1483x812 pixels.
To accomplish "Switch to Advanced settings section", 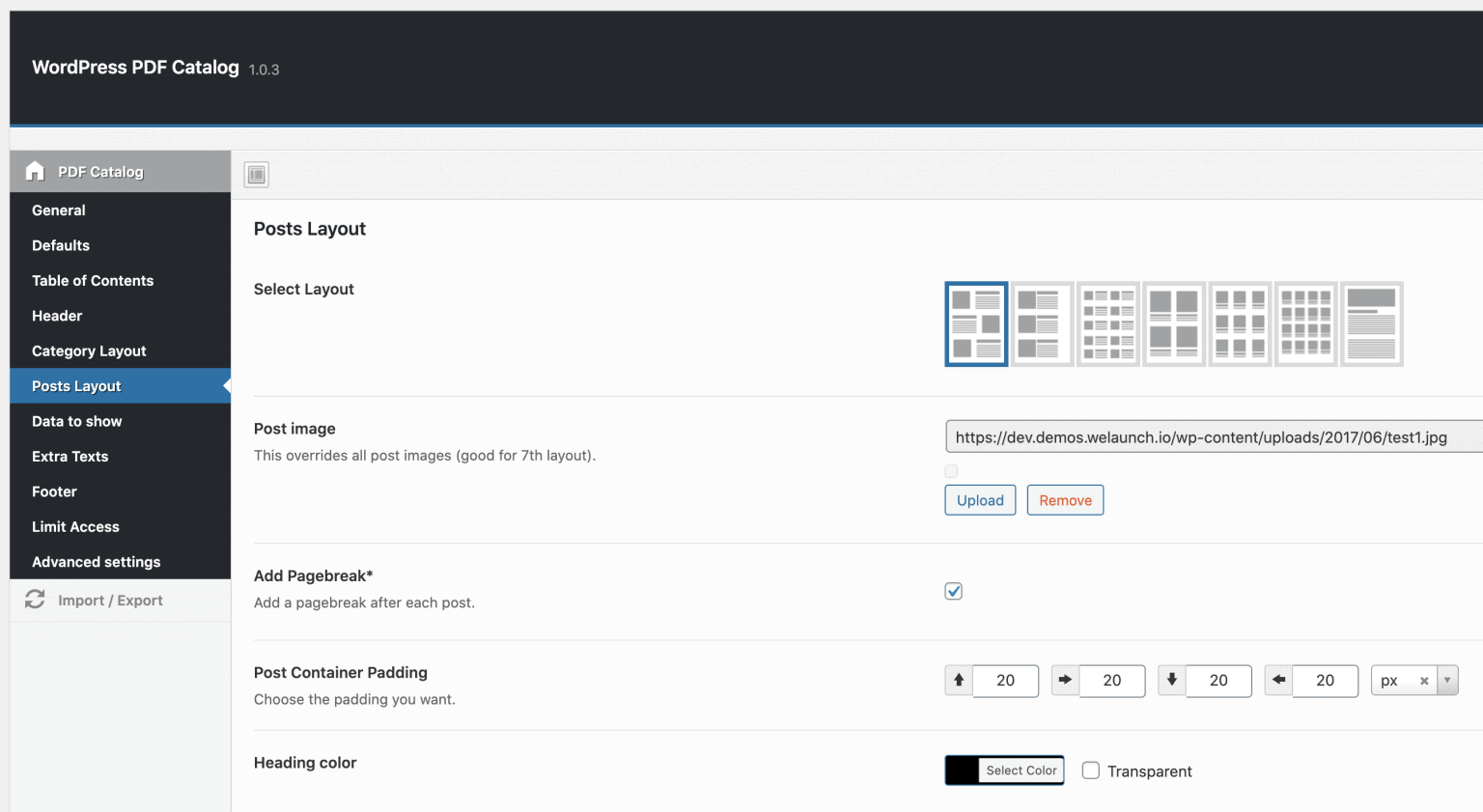I will (x=96, y=561).
